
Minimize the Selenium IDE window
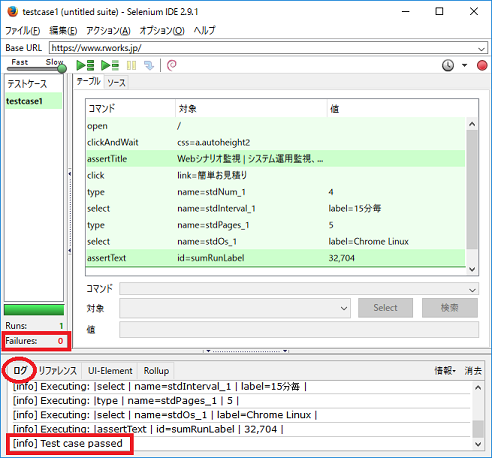(406, 12)
